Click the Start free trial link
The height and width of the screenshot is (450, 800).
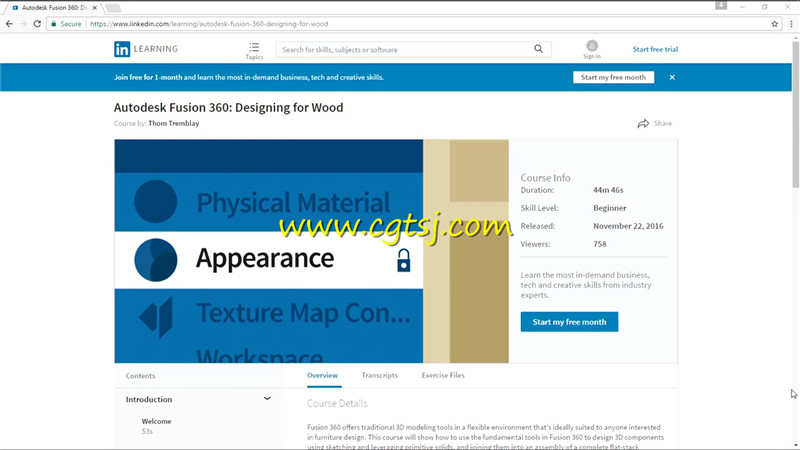tap(655, 49)
